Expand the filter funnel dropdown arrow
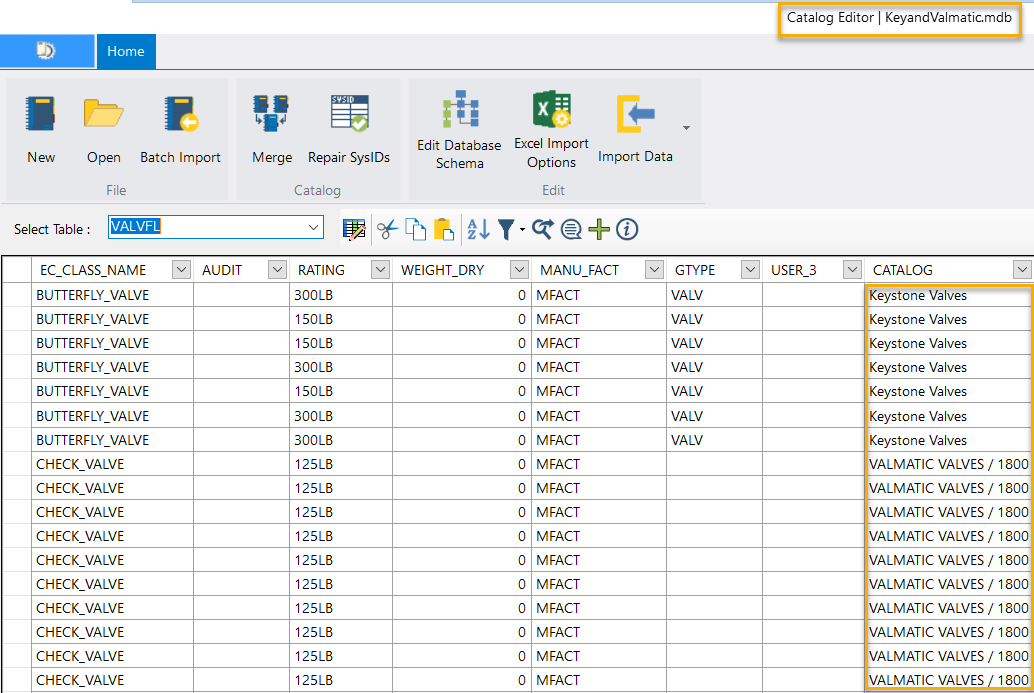Image resolution: width=1034 pixels, height=693 pixels. click(x=522, y=231)
